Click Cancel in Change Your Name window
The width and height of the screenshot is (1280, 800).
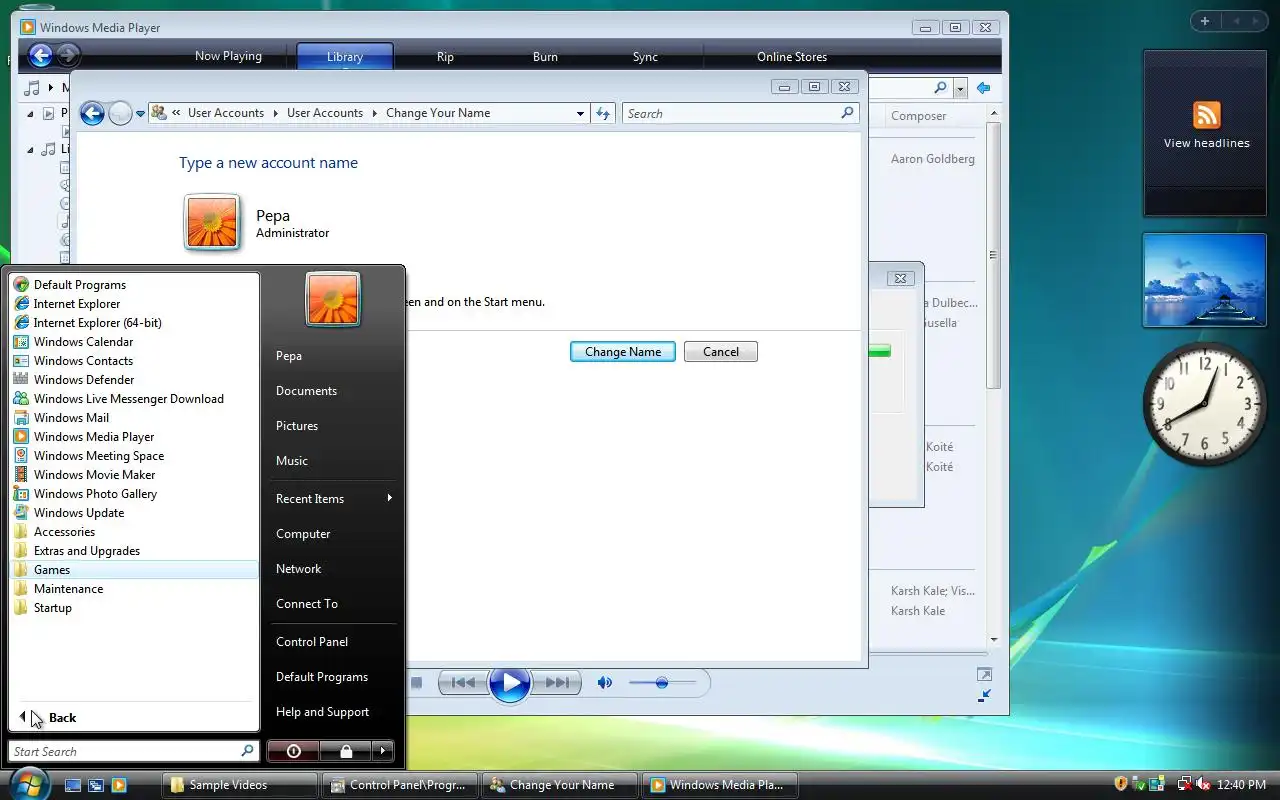coord(721,352)
